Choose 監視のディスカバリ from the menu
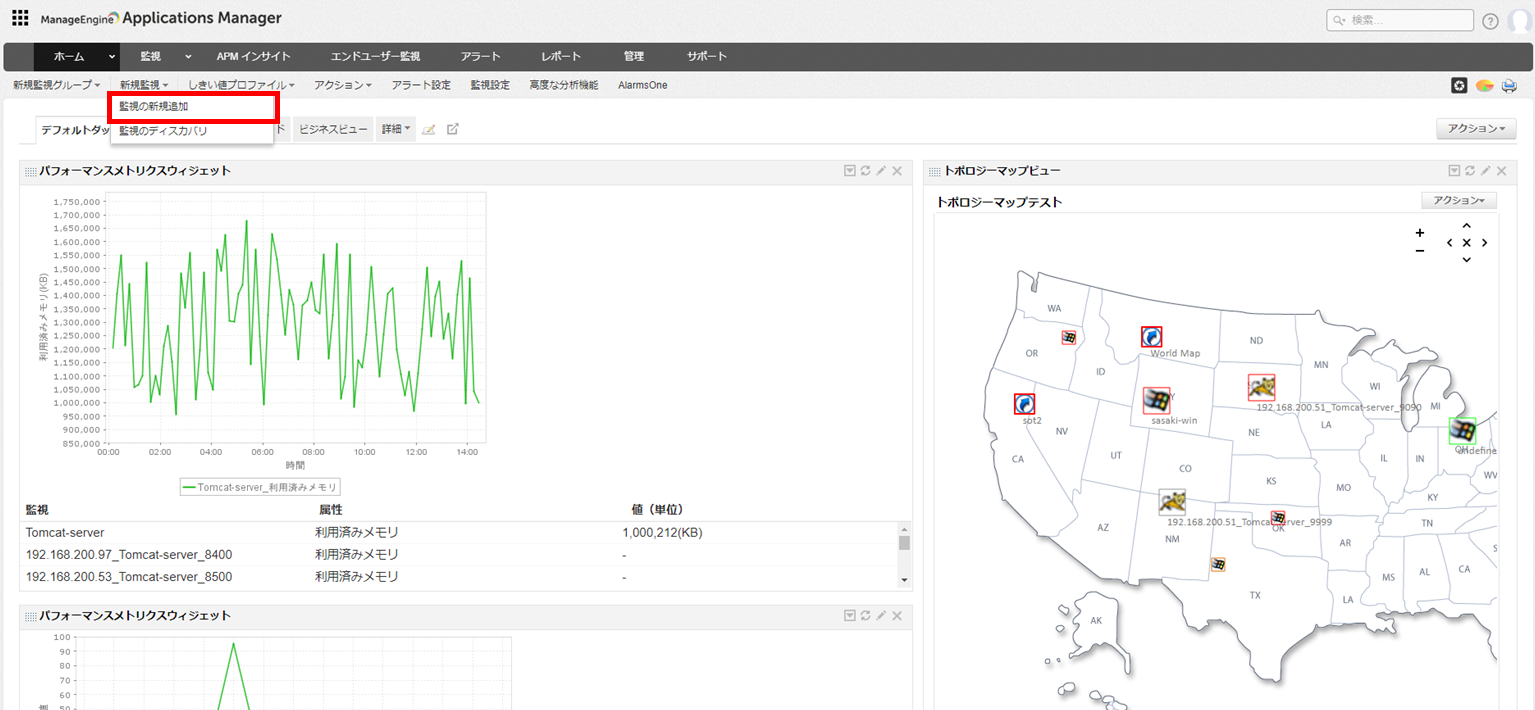 pos(163,131)
